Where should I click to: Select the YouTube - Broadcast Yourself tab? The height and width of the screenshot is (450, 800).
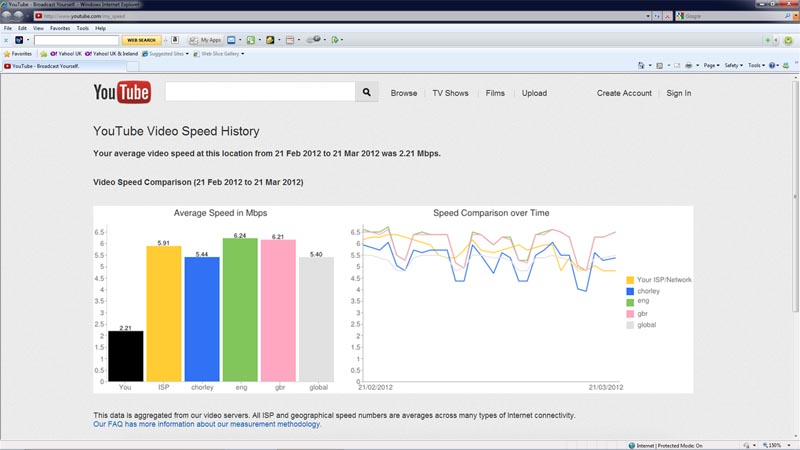coord(63,66)
